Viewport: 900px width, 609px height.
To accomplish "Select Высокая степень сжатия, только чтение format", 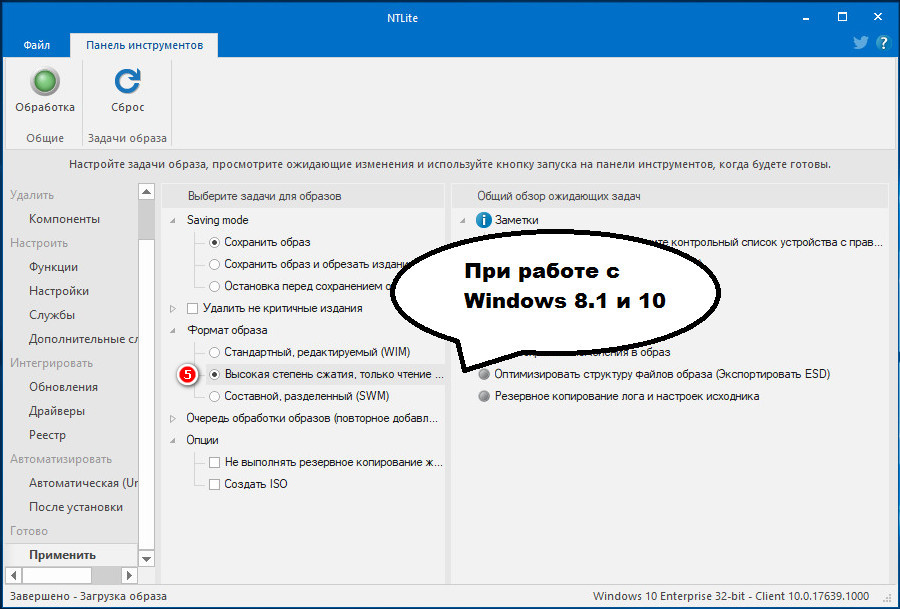I will point(214,374).
